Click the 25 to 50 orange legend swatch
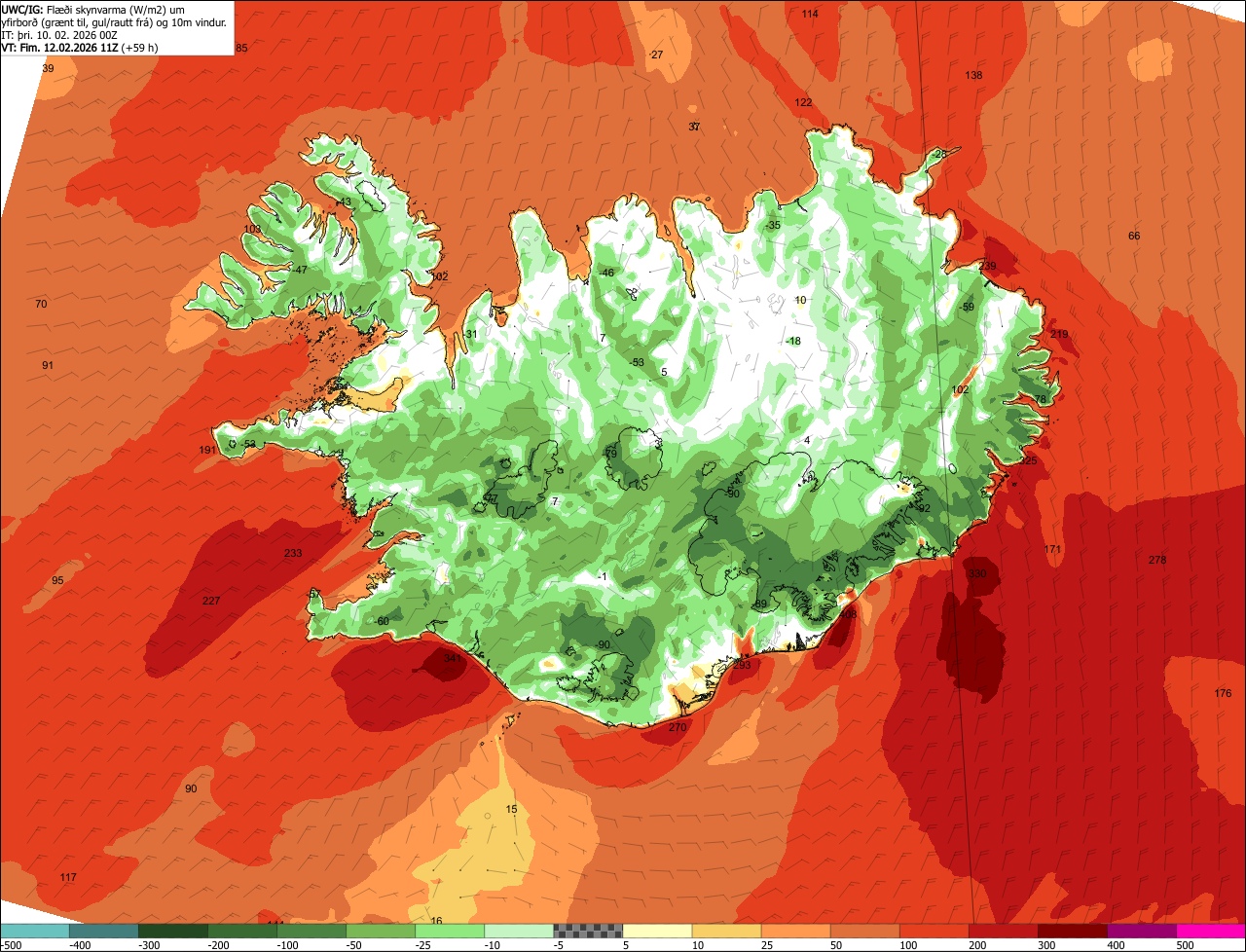The image size is (1246, 952). (795, 931)
